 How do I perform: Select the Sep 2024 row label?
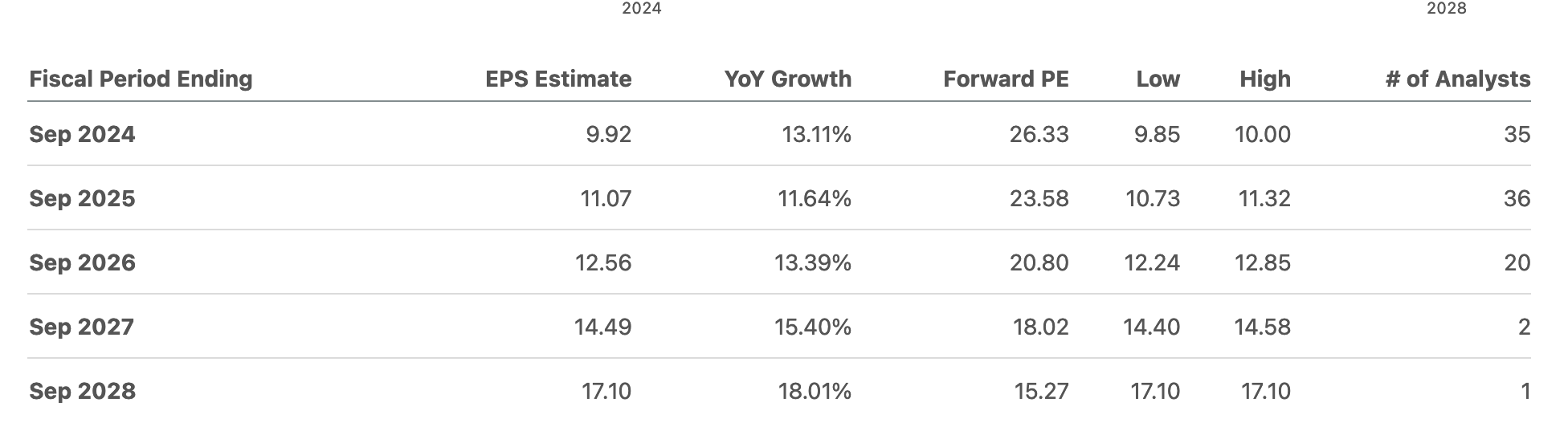coord(82,134)
